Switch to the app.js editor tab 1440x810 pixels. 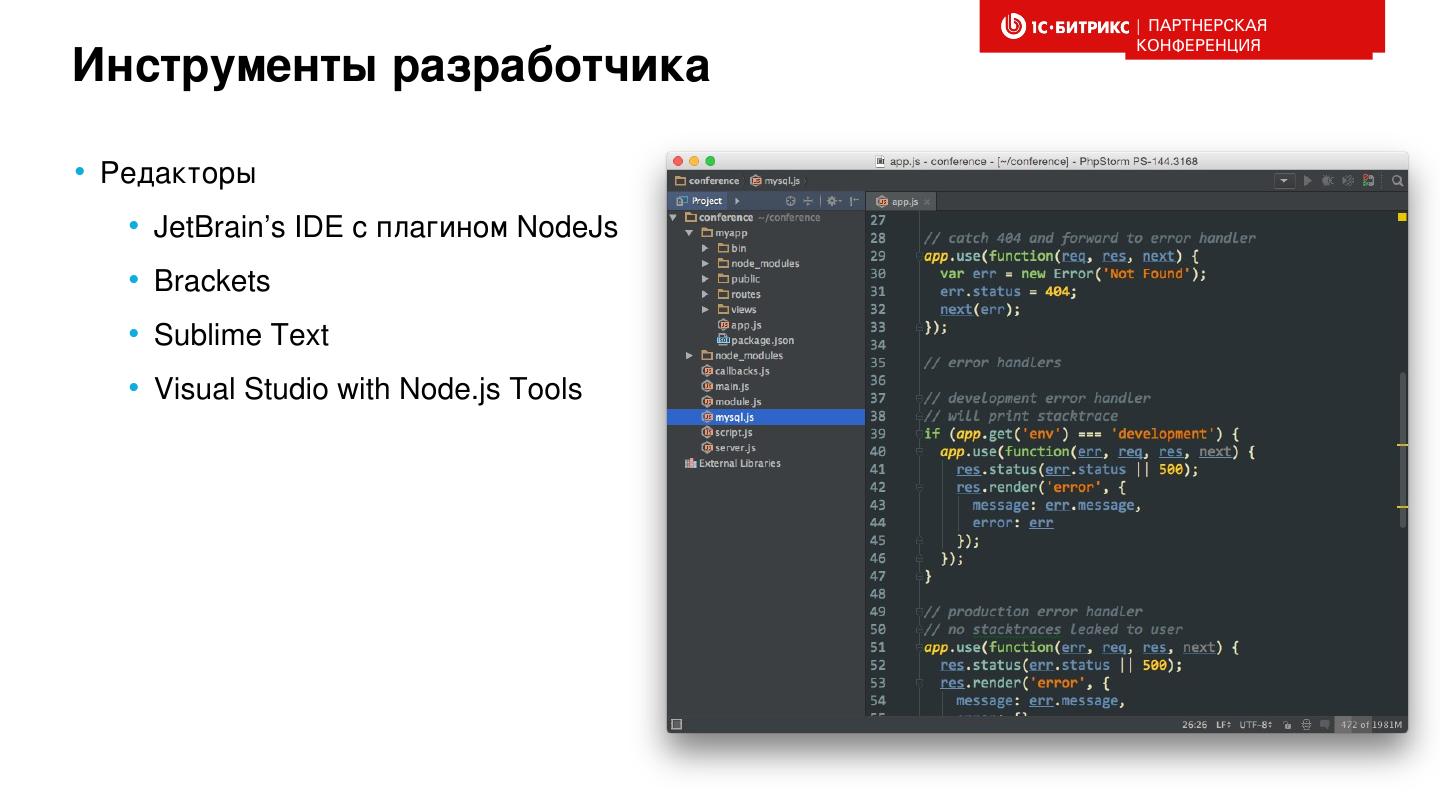(x=899, y=201)
